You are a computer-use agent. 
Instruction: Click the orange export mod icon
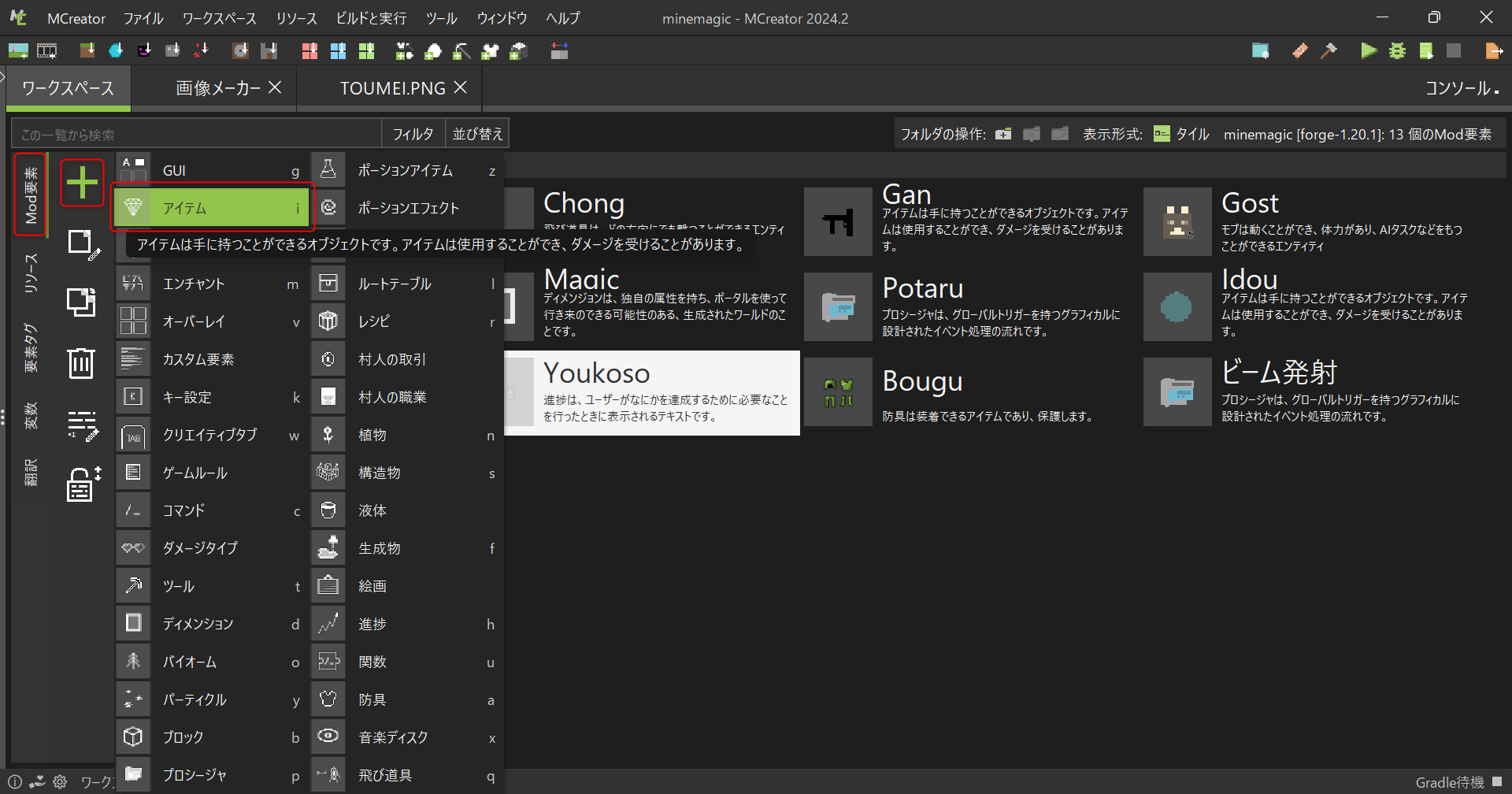pos(1493,51)
